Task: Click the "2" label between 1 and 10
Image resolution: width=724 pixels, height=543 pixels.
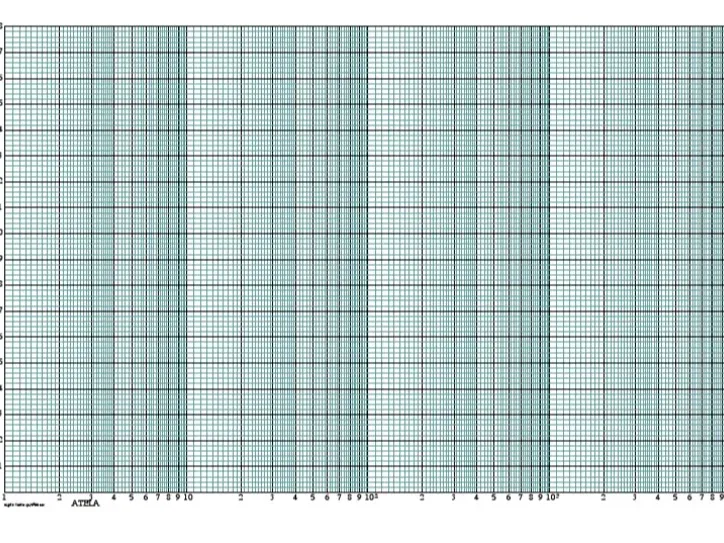Action: click(59, 497)
